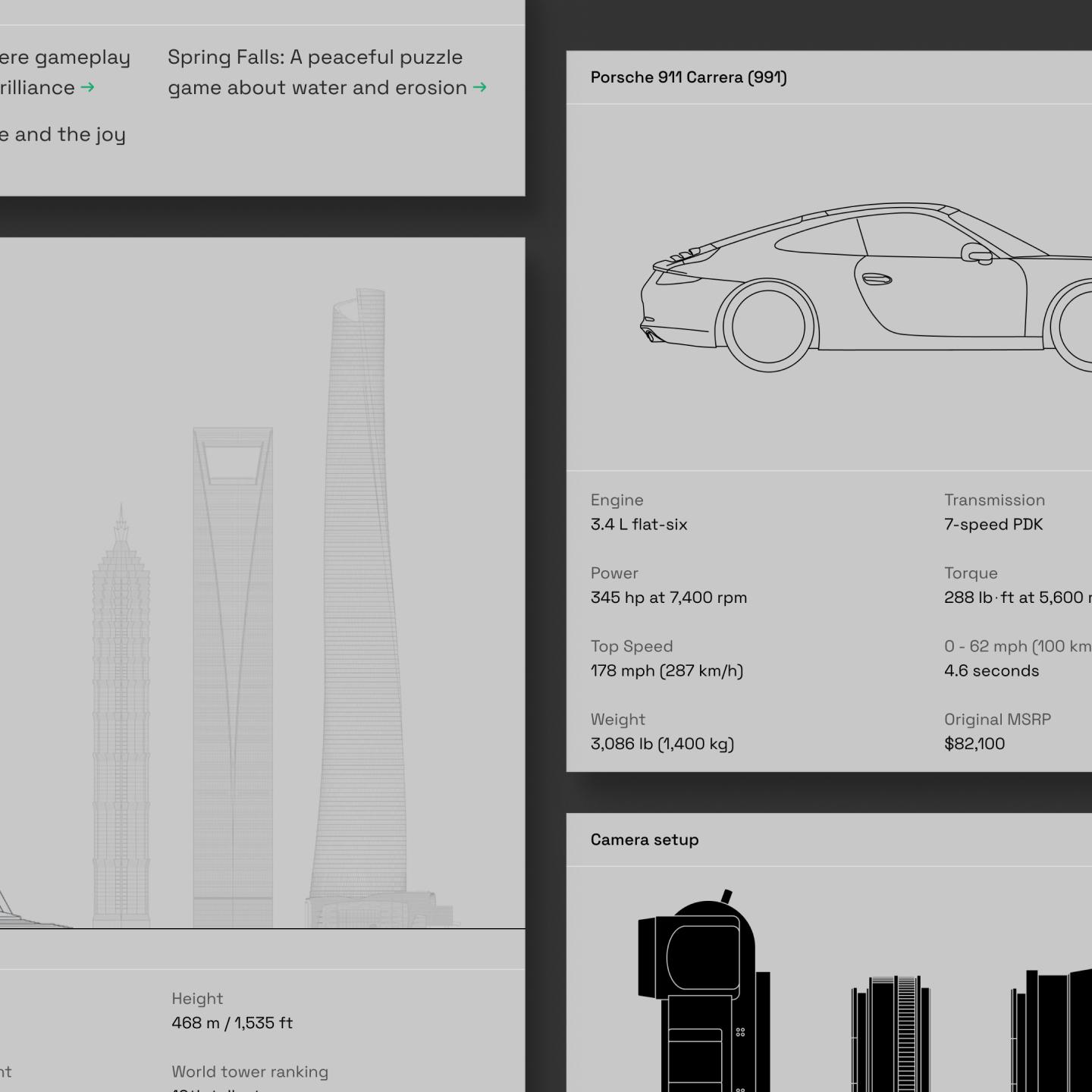Click the green arrow after 'rilliance'
Screen dimensions: 1092x1092
click(87, 88)
